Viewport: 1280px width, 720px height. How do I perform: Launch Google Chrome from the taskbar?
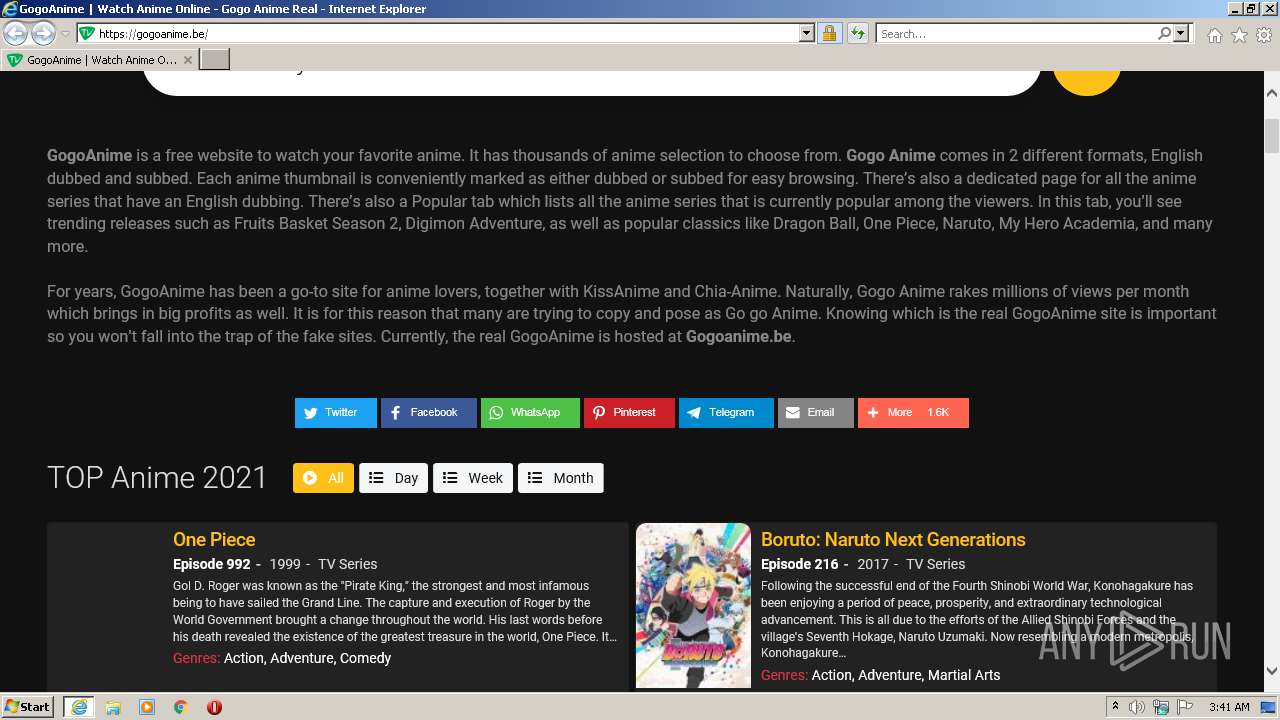pos(181,707)
